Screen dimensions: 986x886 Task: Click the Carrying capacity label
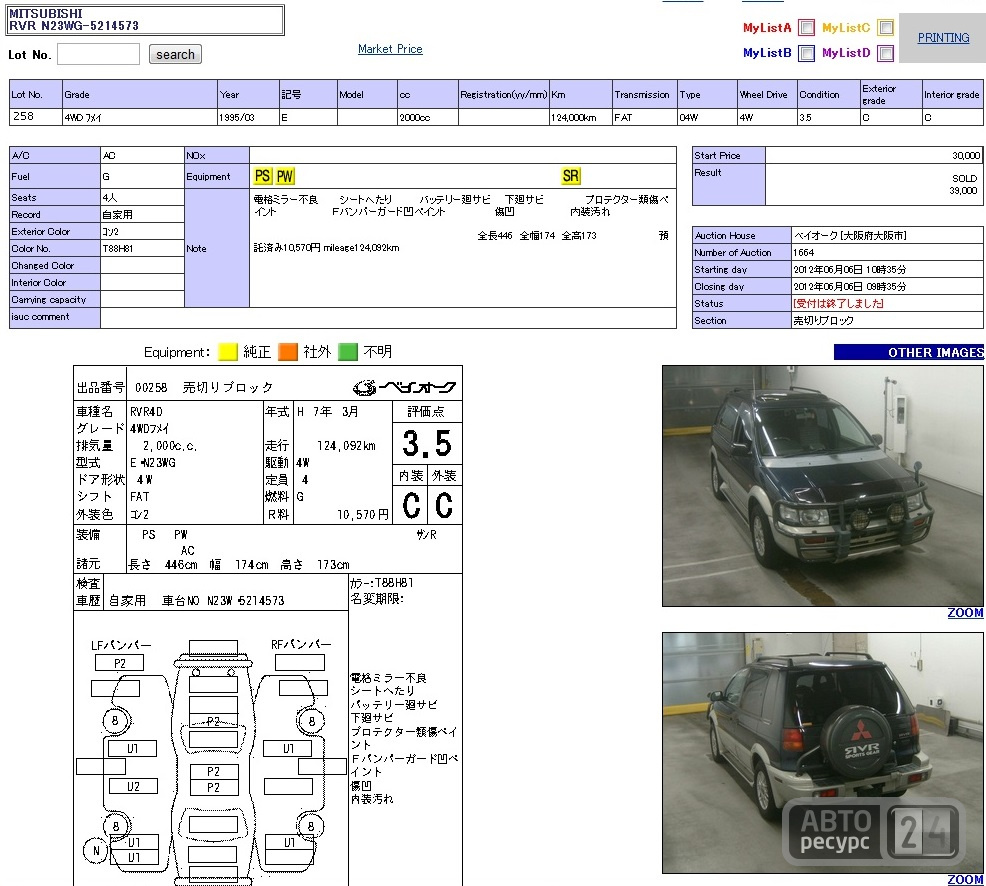pos(55,299)
